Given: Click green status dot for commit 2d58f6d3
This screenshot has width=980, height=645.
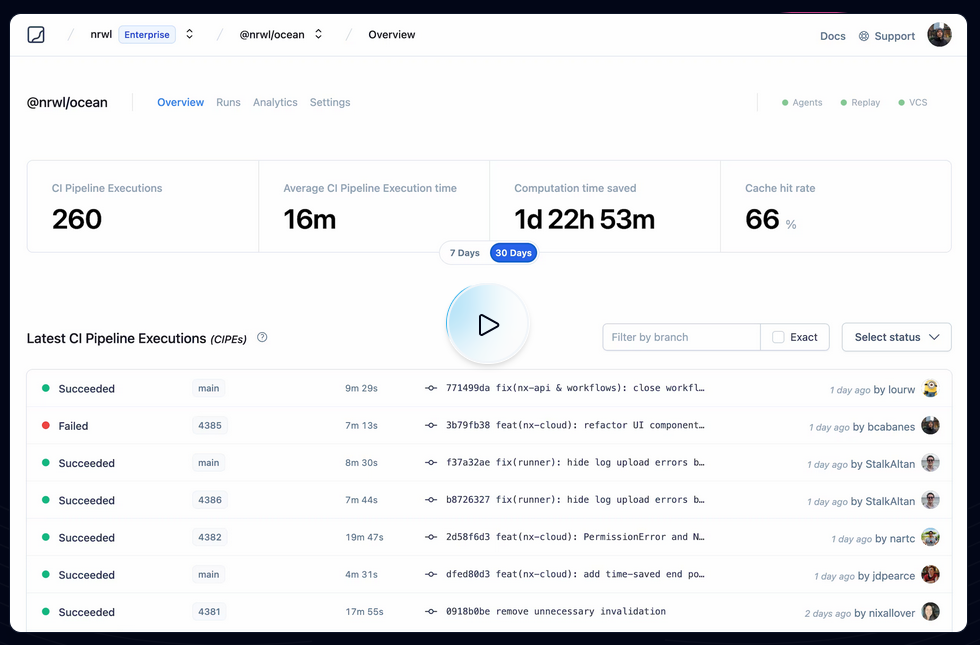Looking at the screenshot, I should 46,537.
